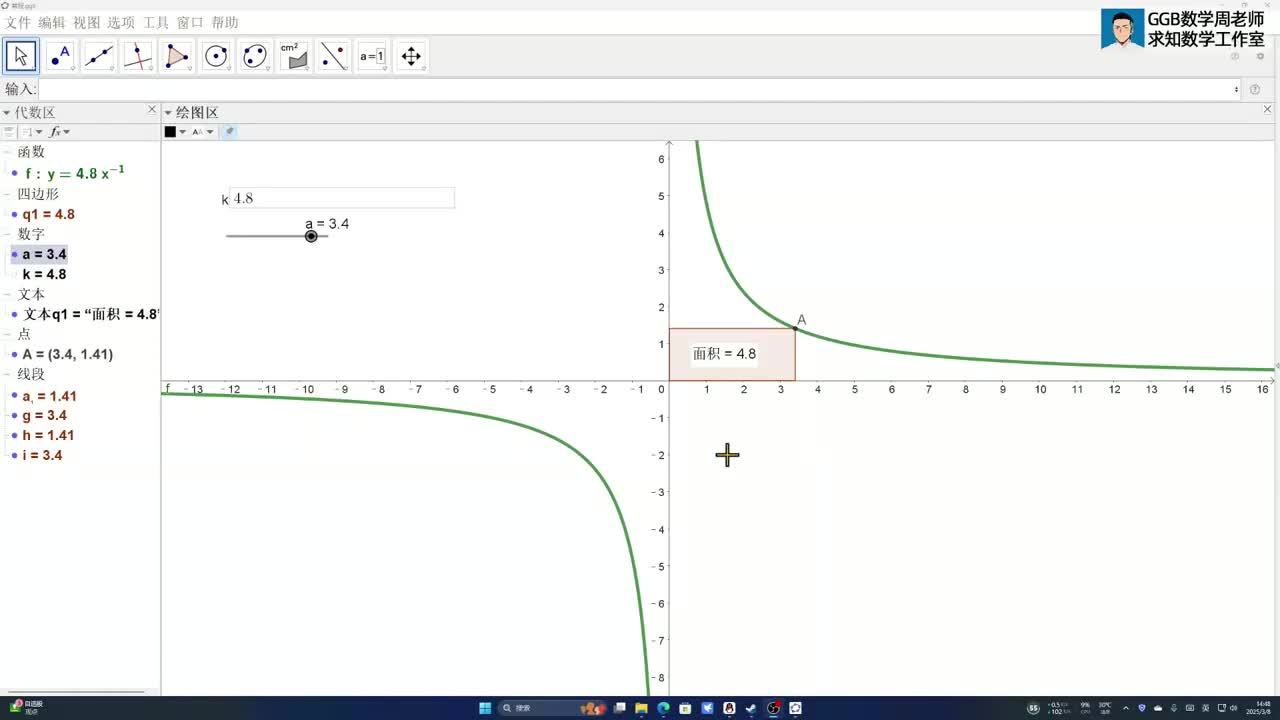Show hidden system tray icons chevron

1126,708
